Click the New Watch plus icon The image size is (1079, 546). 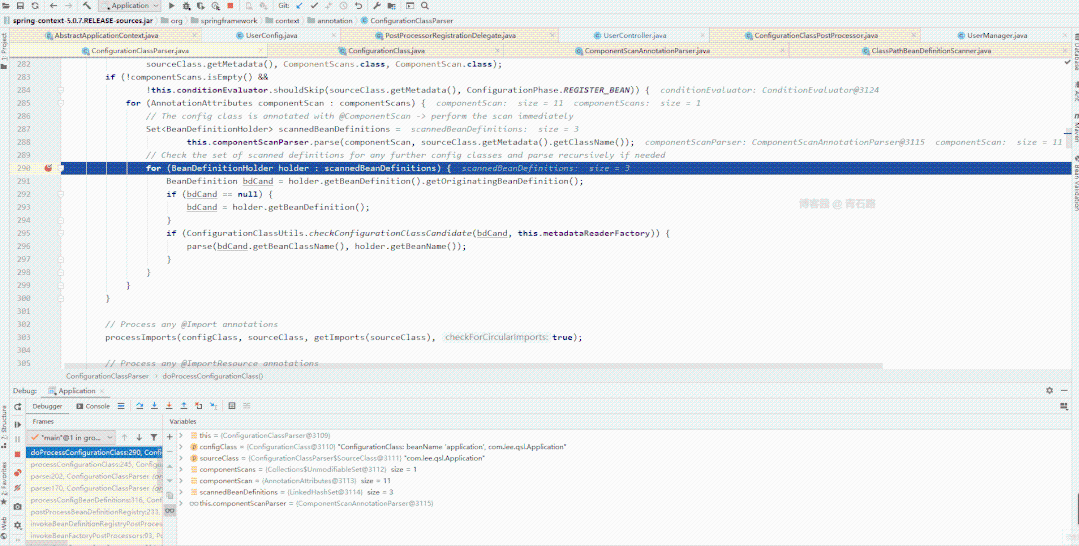[x=169, y=437]
